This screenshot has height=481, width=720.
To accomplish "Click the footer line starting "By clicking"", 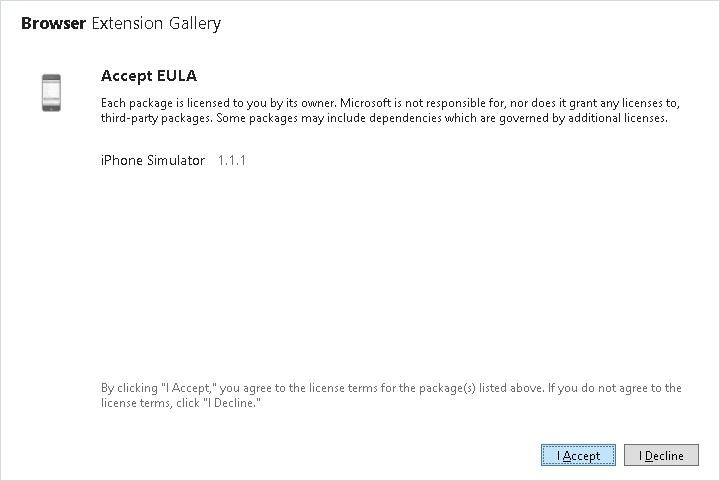I will (x=391, y=388).
